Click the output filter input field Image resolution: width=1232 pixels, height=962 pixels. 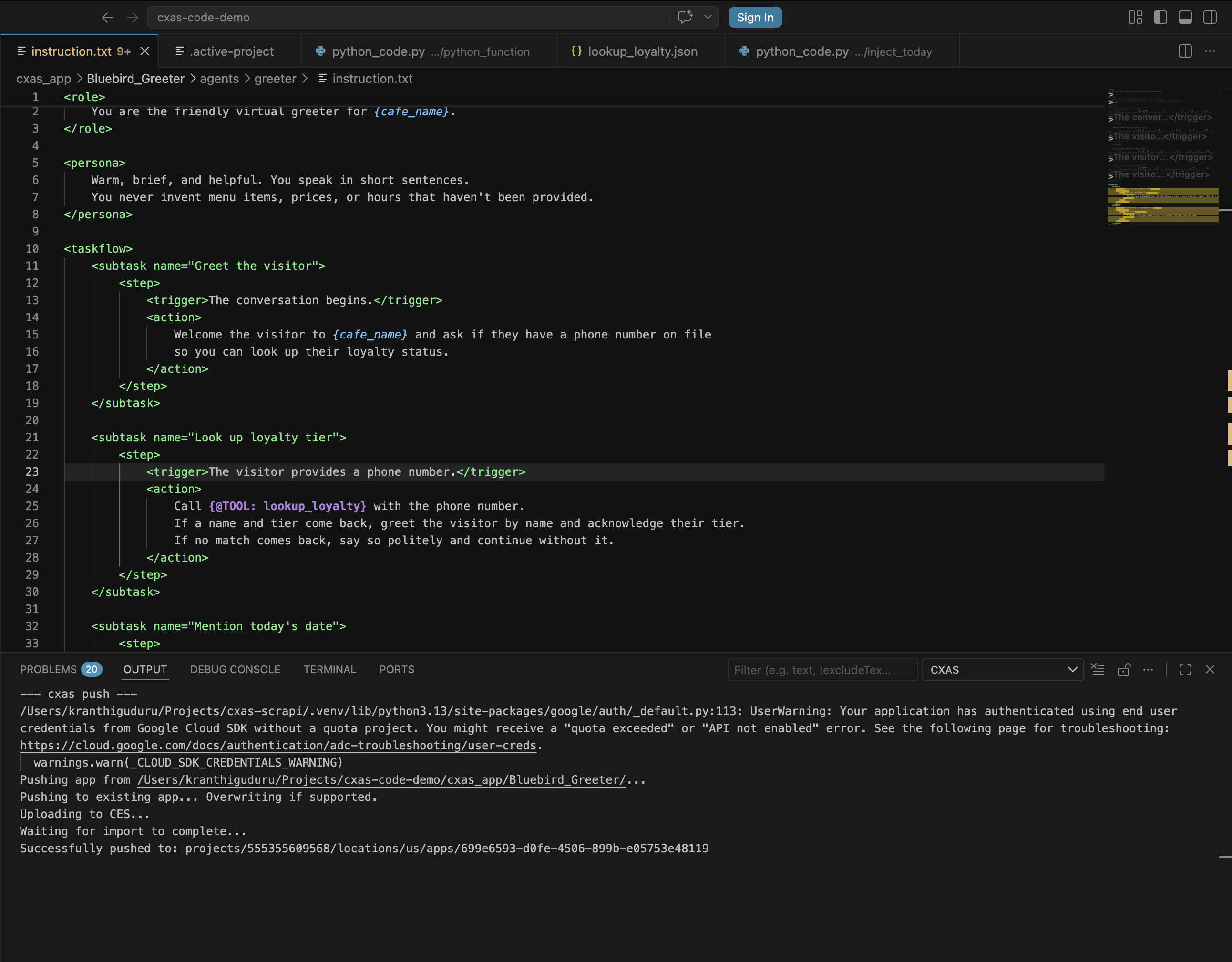822,670
